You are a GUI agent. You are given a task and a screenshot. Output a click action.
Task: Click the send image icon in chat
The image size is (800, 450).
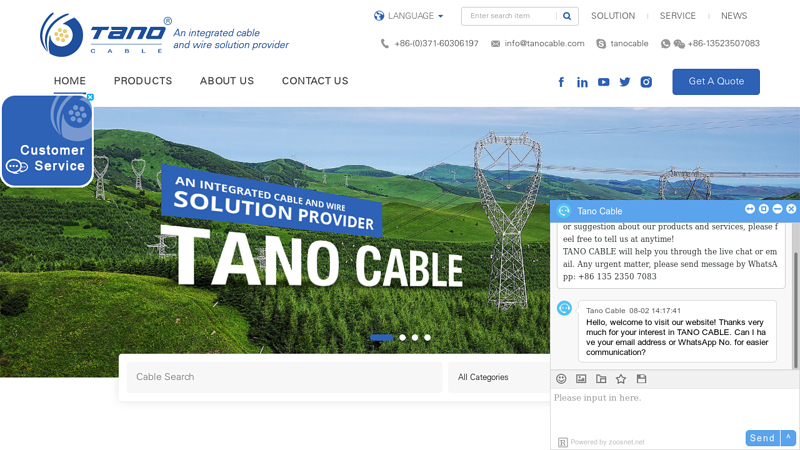[581, 379]
